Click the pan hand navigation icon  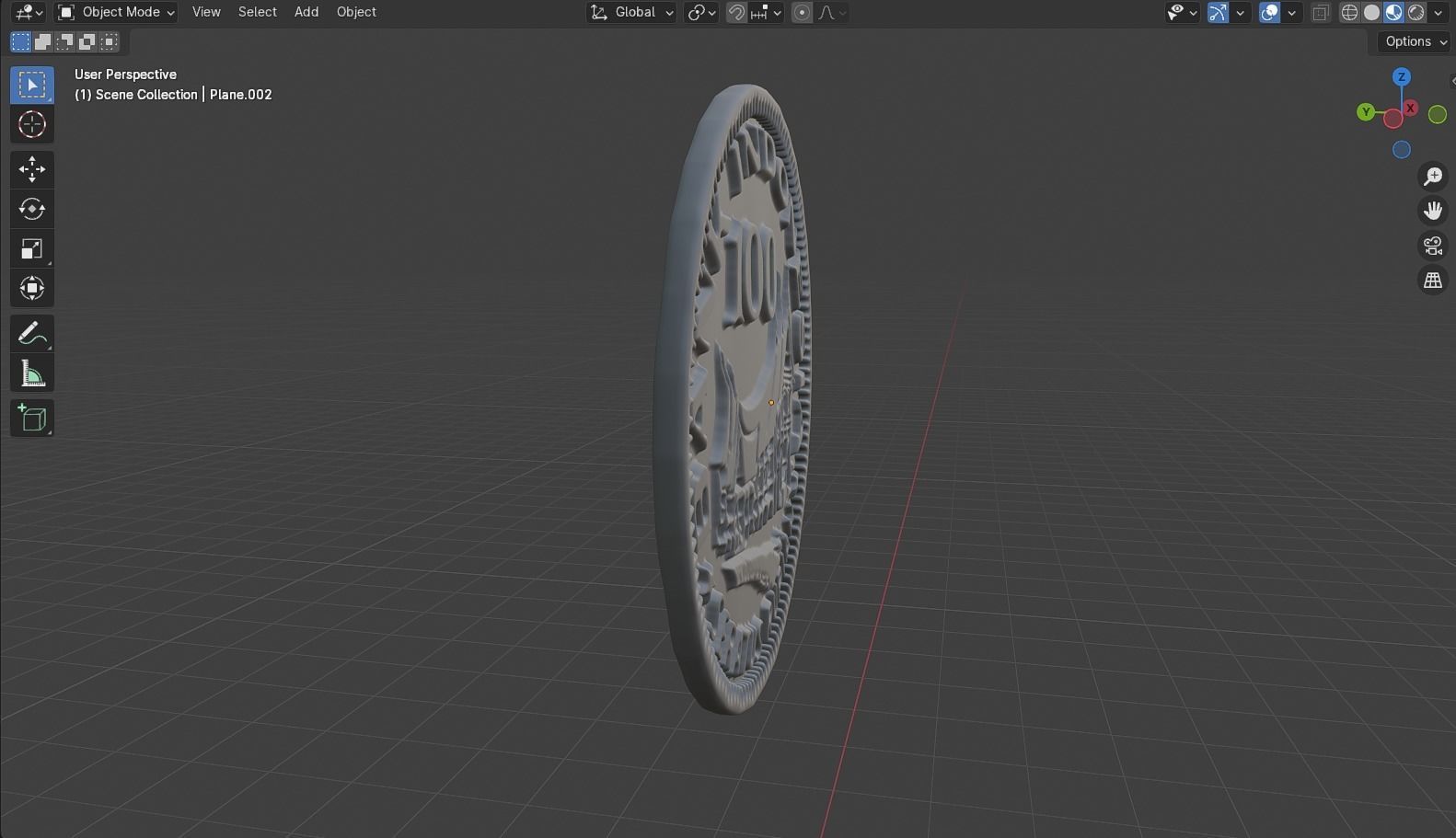(1433, 212)
